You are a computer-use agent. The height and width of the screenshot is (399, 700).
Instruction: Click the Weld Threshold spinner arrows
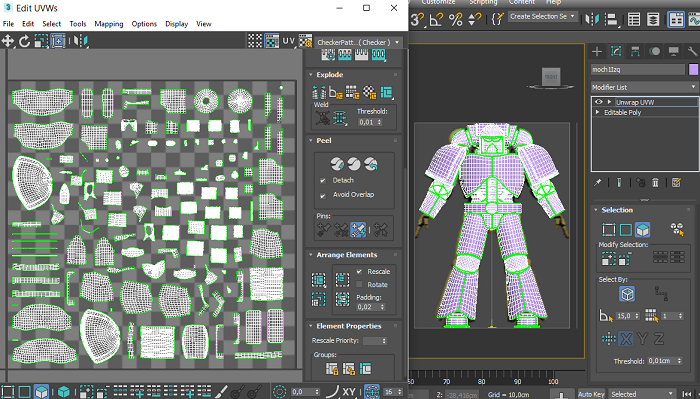tap(380, 122)
